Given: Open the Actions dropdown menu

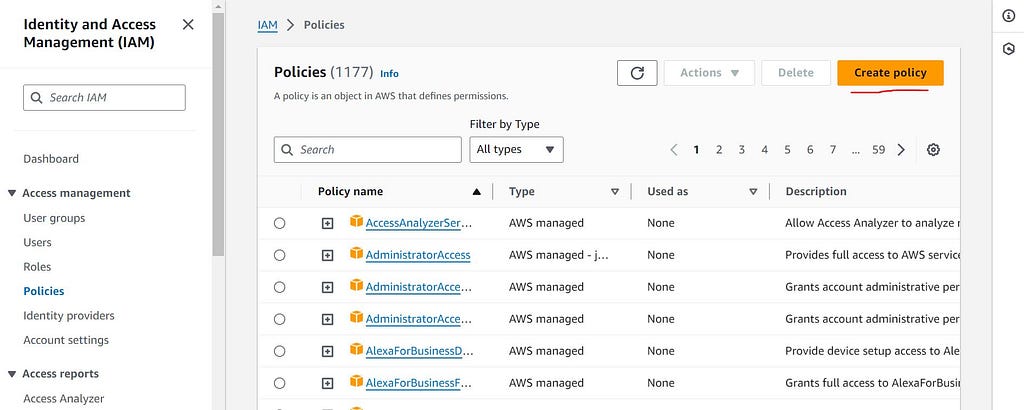Looking at the screenshot, I should coord(709,73).
